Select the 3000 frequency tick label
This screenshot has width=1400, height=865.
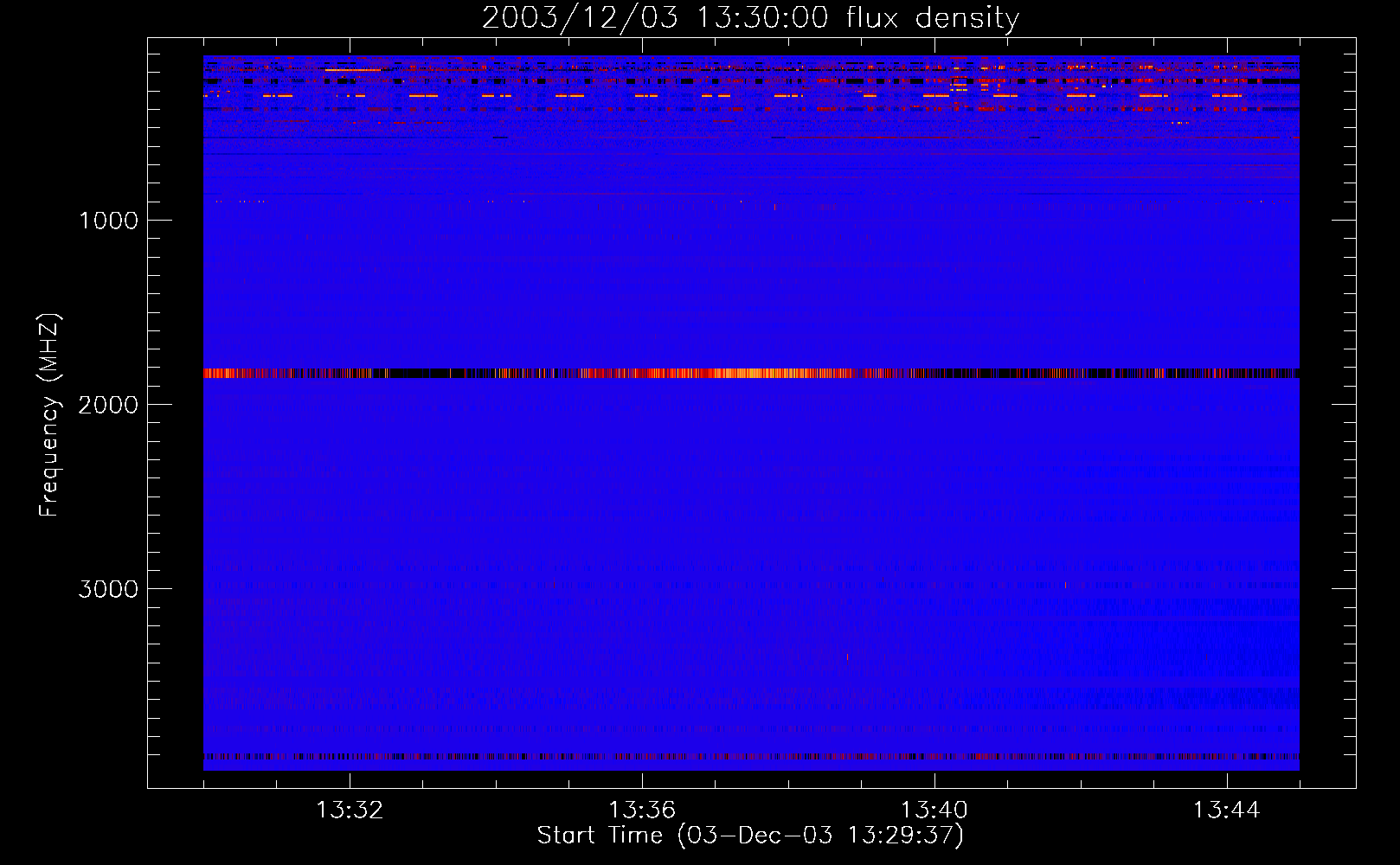click(x=108, y=589)
